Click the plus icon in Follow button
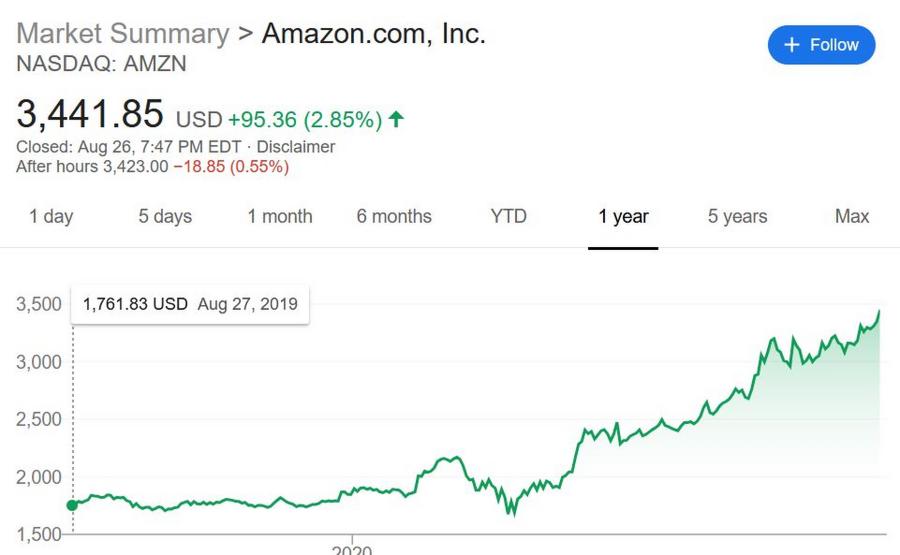 point(792,45)
